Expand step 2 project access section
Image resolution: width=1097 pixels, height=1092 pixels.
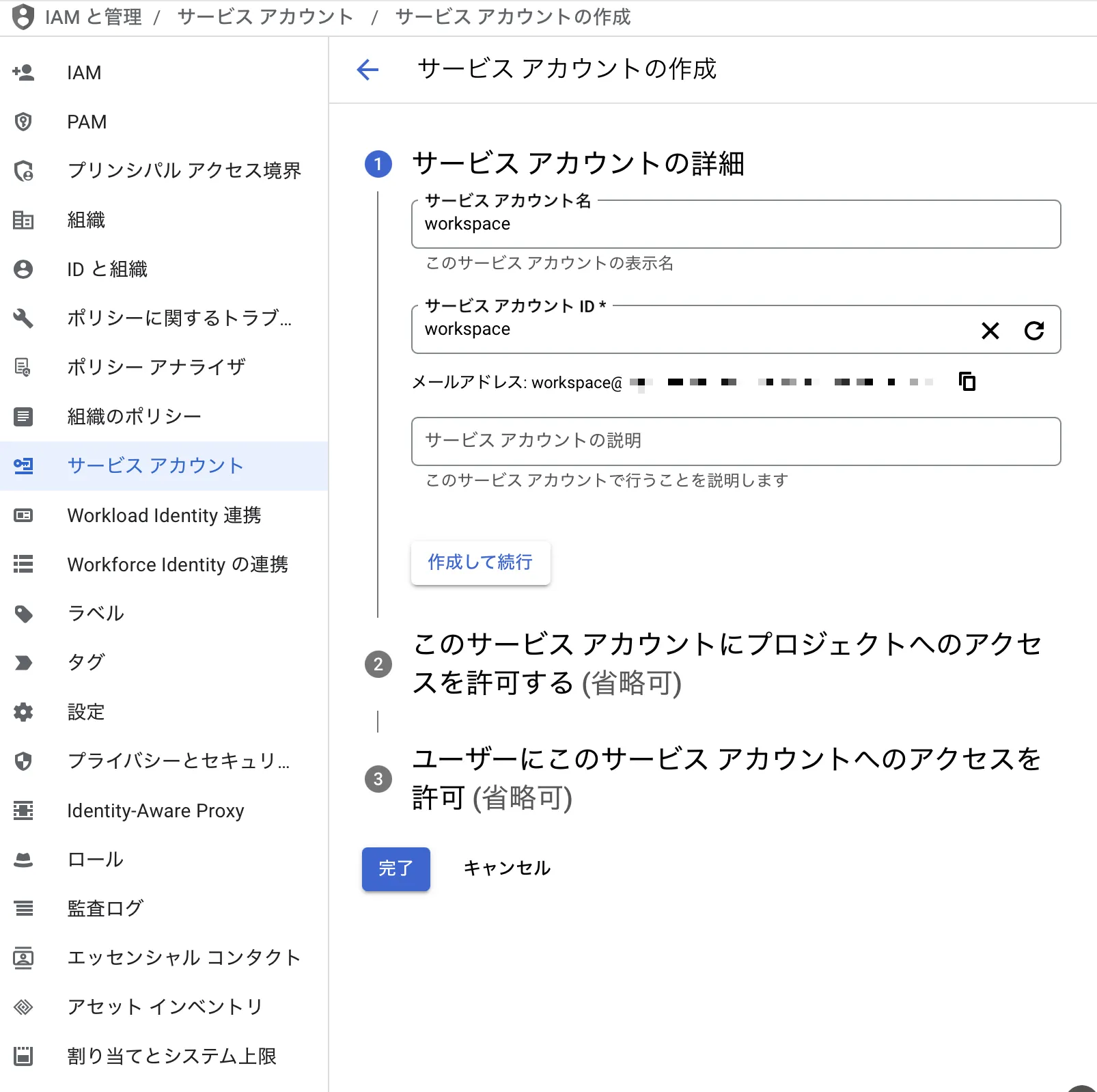click(727, 664)
